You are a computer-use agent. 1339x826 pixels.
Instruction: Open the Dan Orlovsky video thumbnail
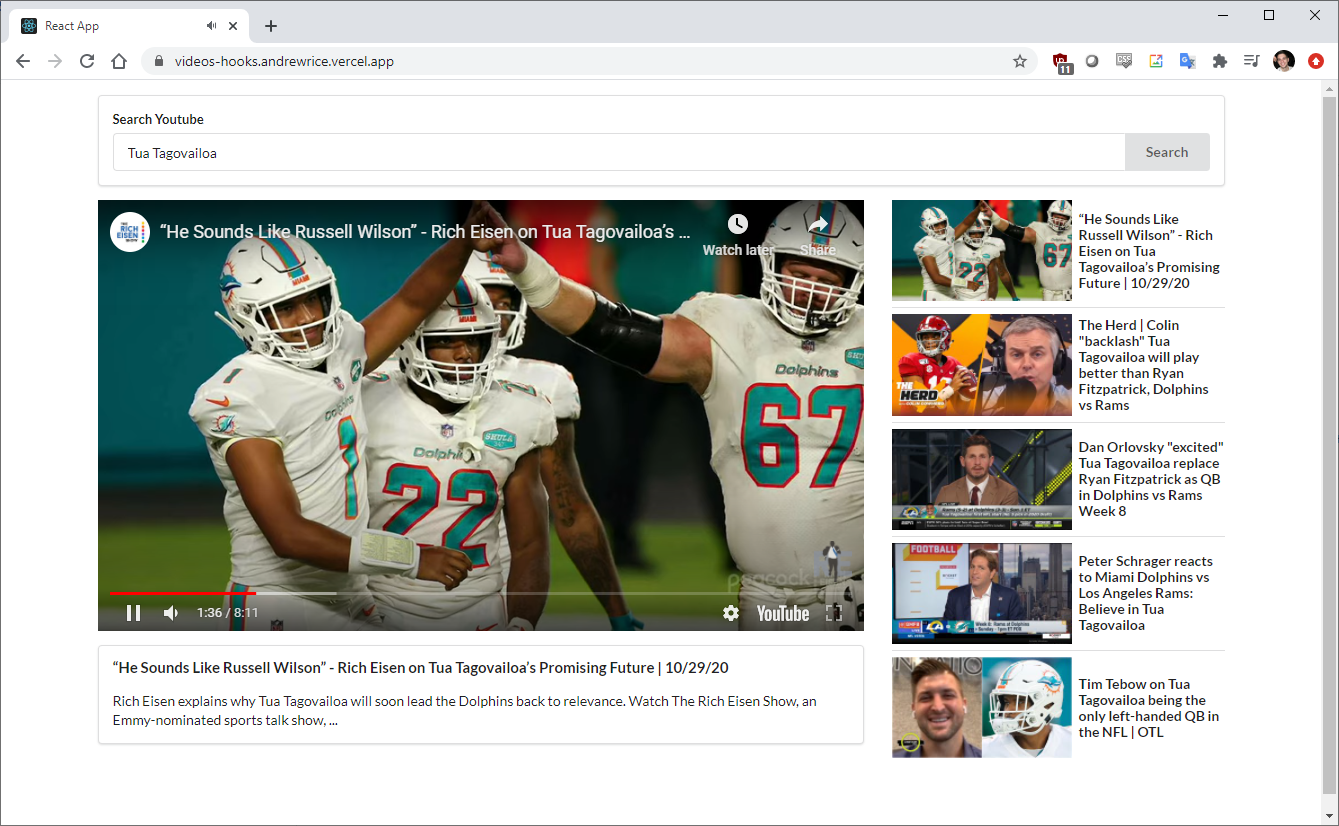point(981,479)
